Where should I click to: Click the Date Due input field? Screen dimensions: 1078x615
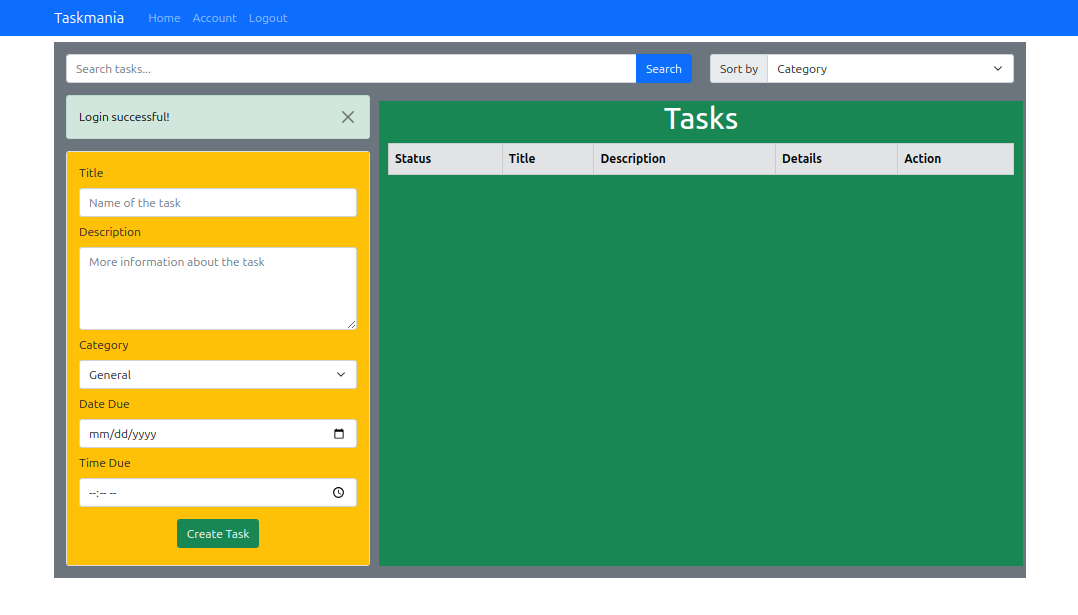200,433
